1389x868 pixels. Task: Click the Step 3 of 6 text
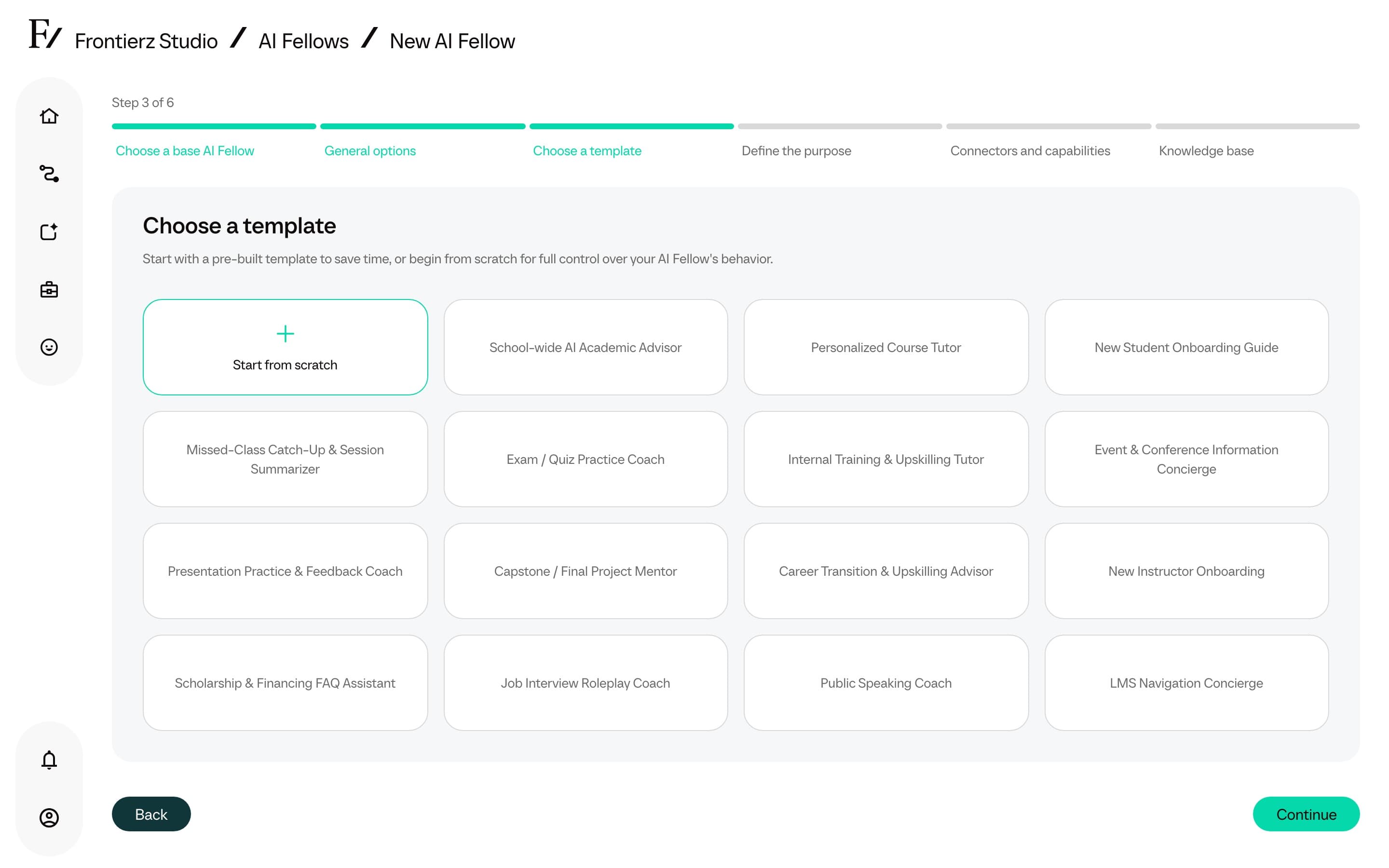[142, 102]
